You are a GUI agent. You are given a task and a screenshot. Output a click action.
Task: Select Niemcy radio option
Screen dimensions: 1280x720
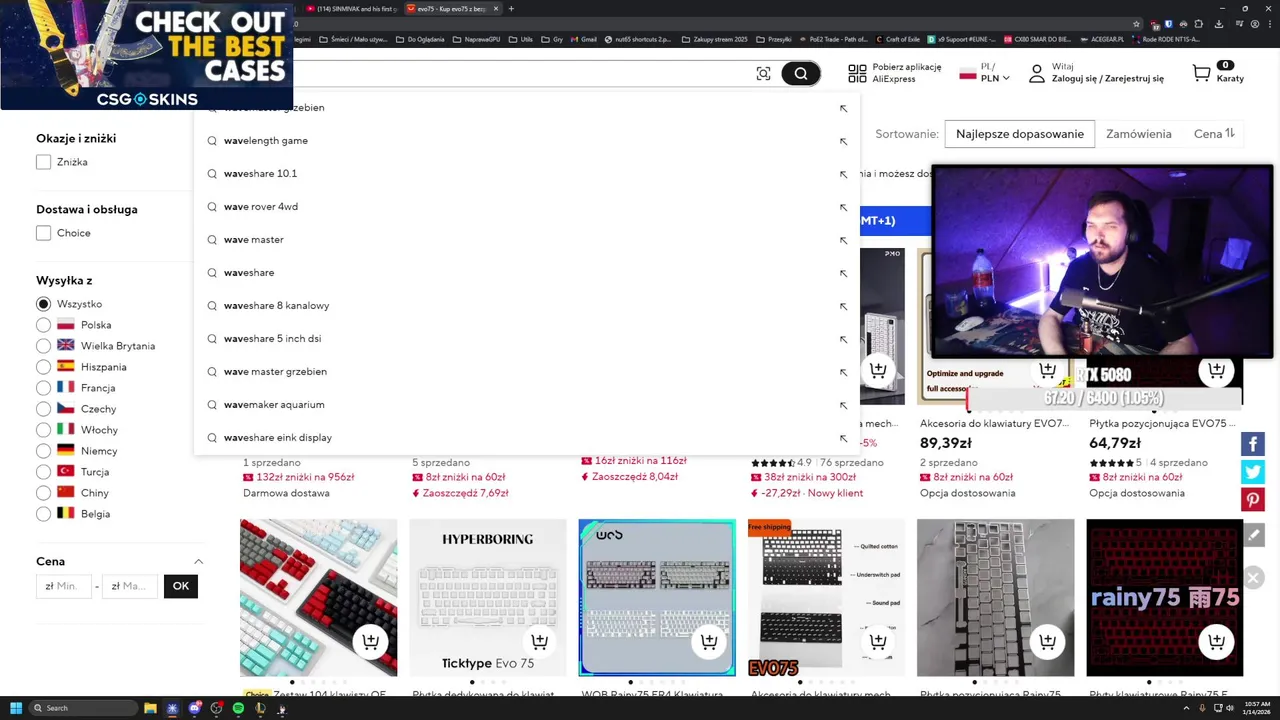coord(43,451)
